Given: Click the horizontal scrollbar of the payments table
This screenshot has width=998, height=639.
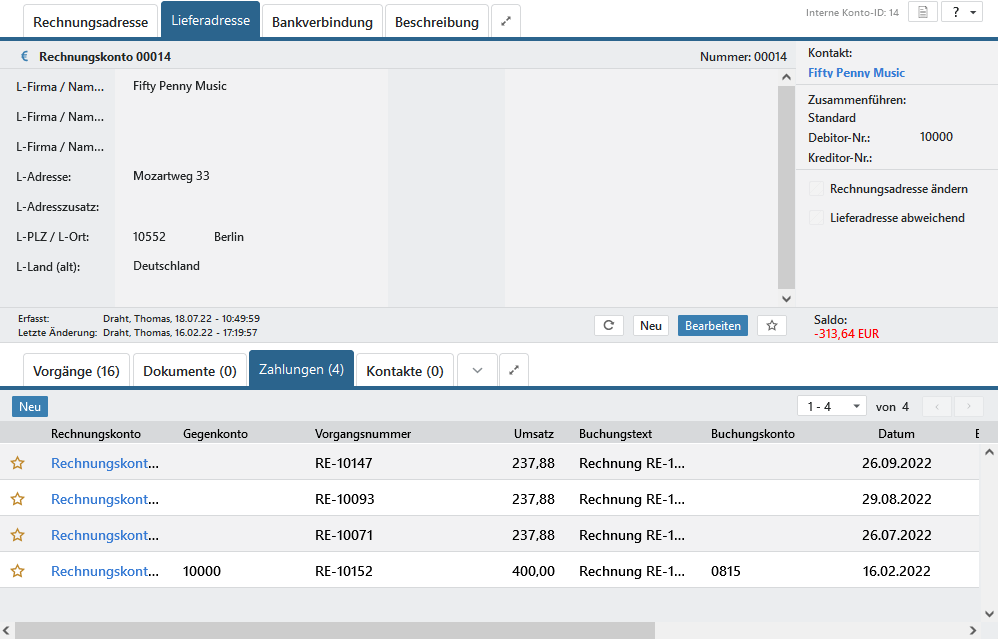Looking at the screenshot, I should click(335, 630).
